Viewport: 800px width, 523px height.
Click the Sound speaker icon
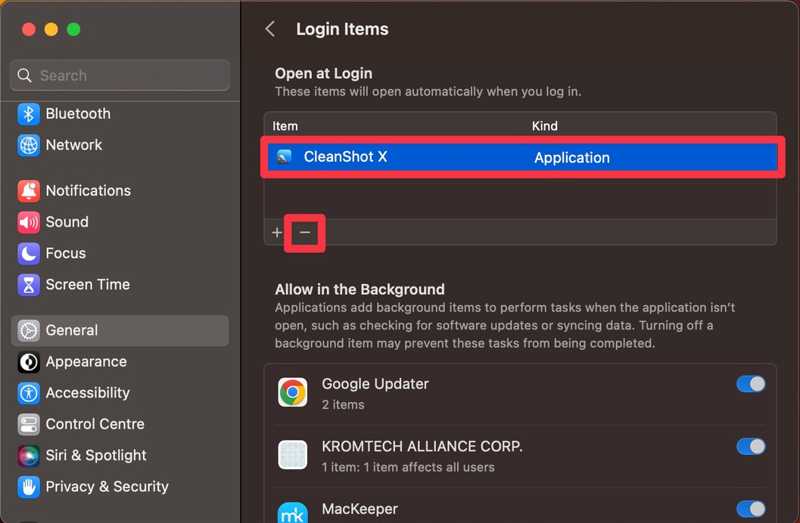tap(29, 222)
